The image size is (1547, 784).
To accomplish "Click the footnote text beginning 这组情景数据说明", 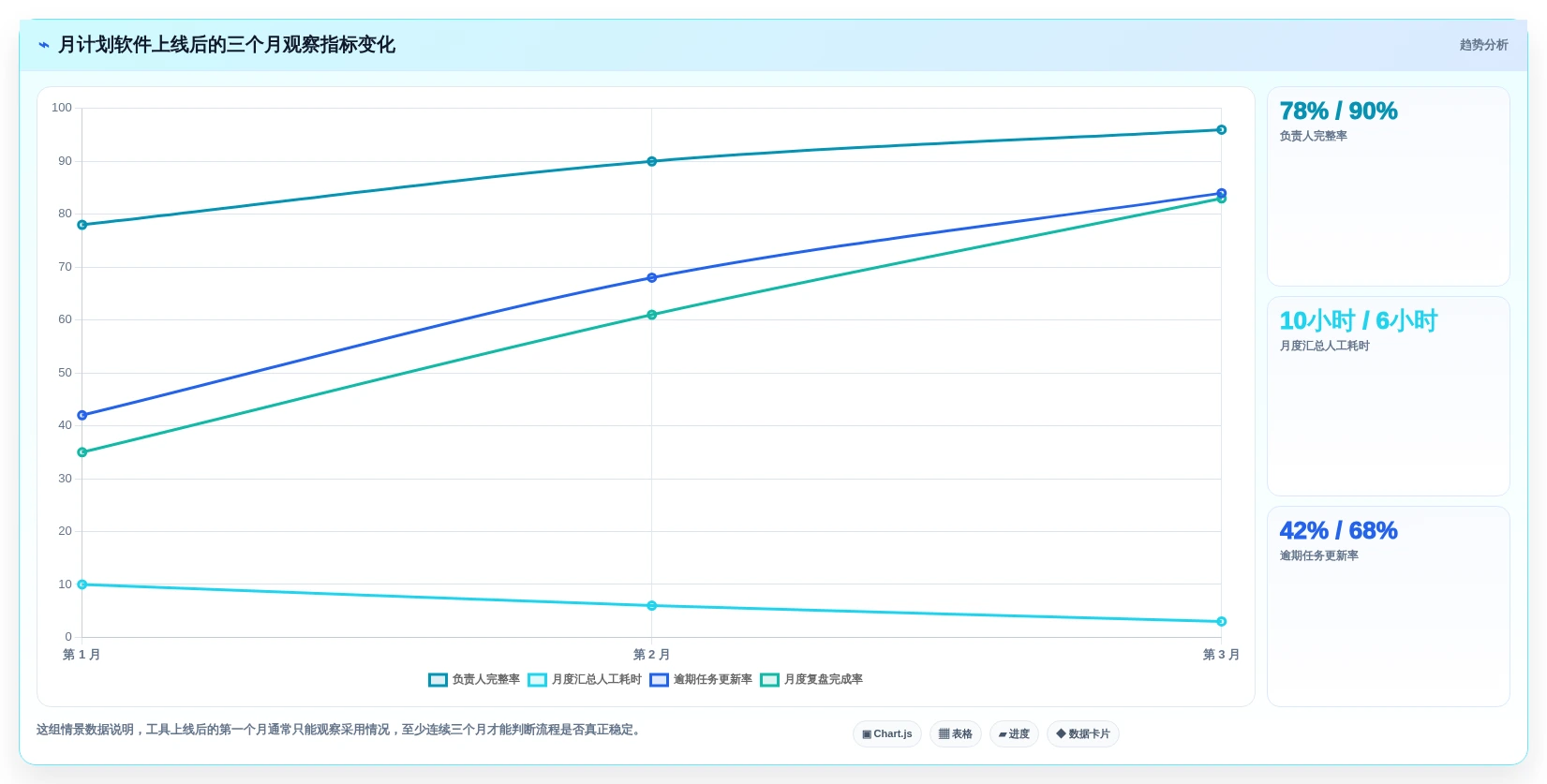I will point(341,730).
